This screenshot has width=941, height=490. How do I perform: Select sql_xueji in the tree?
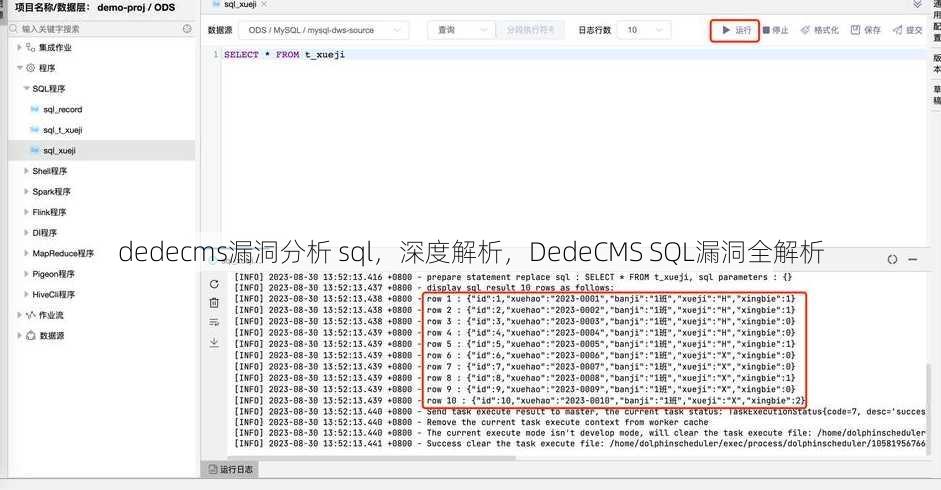(x=59, y=150)
